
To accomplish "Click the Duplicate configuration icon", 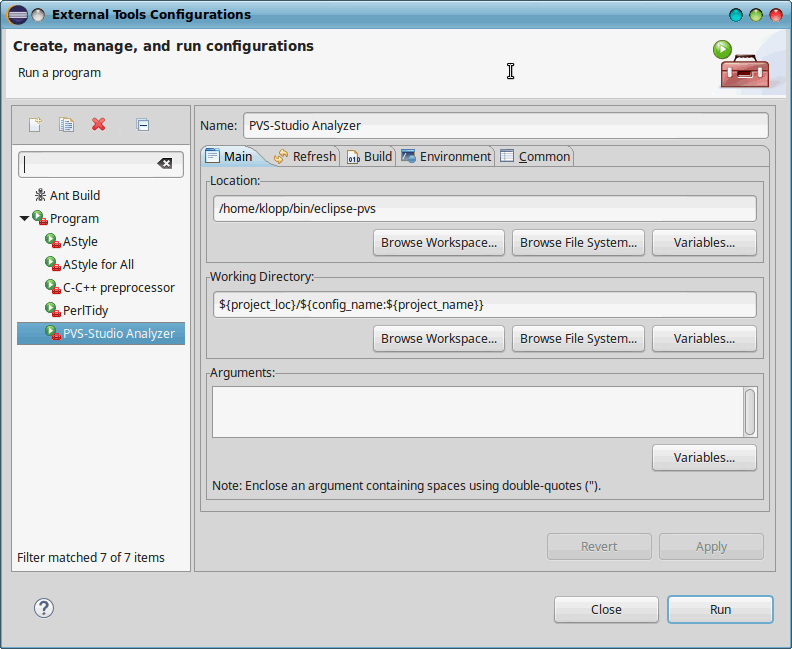I will click(x=66, y=124).
